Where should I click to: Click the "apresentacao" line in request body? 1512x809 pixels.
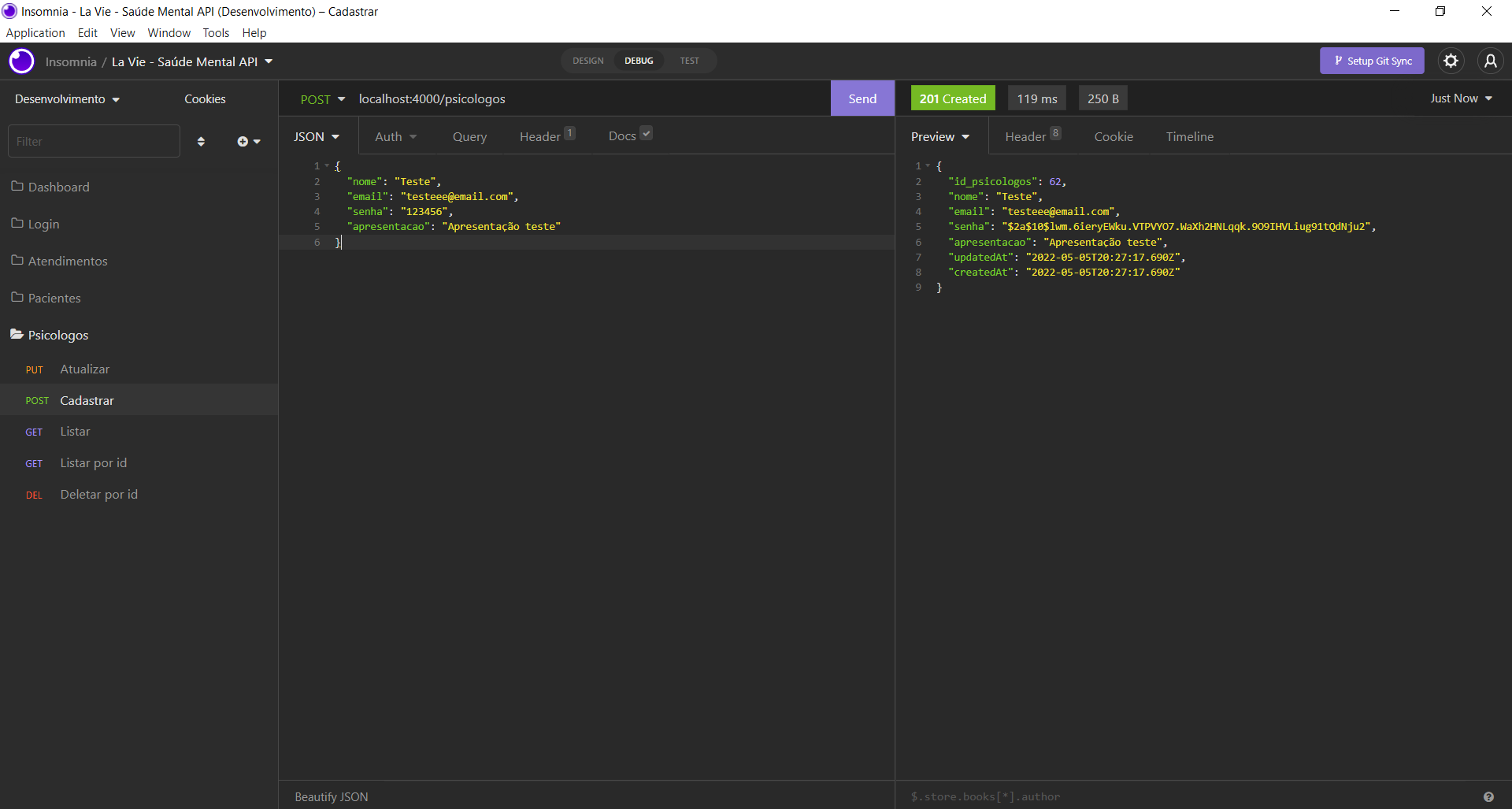point(454,226)
